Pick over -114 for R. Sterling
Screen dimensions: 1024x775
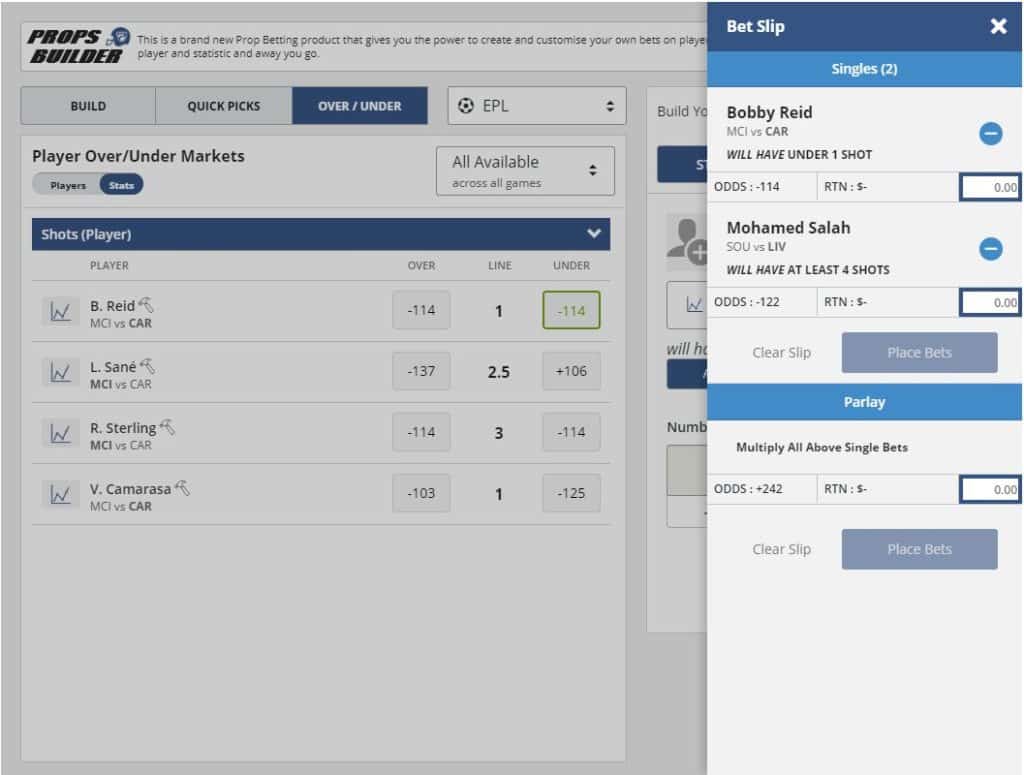point(421,432)
